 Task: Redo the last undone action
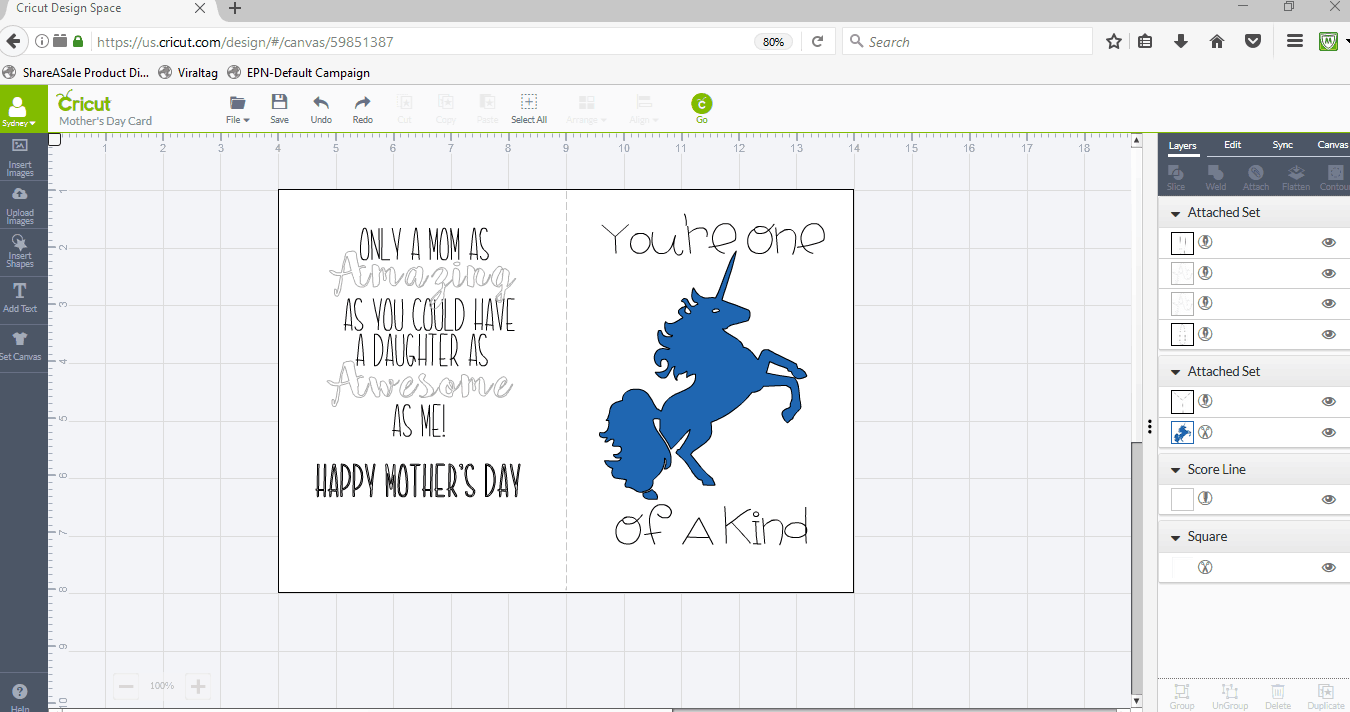pos(363,109)
